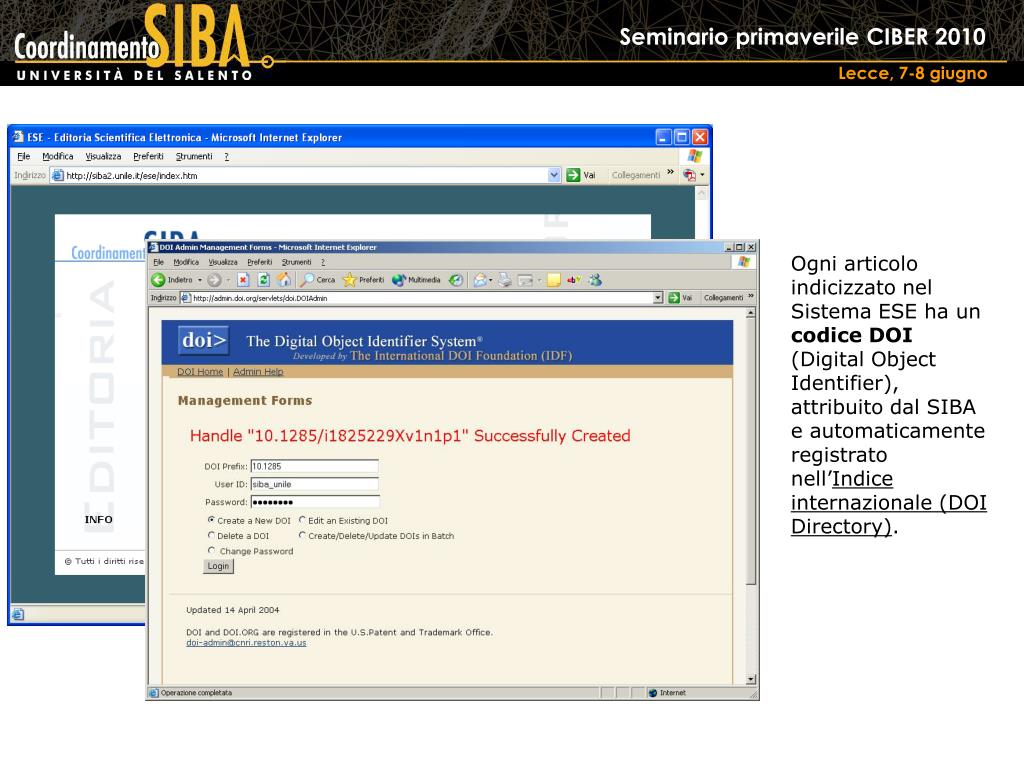This screenshot has width=1024, height=768.
Task: Select the Change Password option
Action: point(211,551)
